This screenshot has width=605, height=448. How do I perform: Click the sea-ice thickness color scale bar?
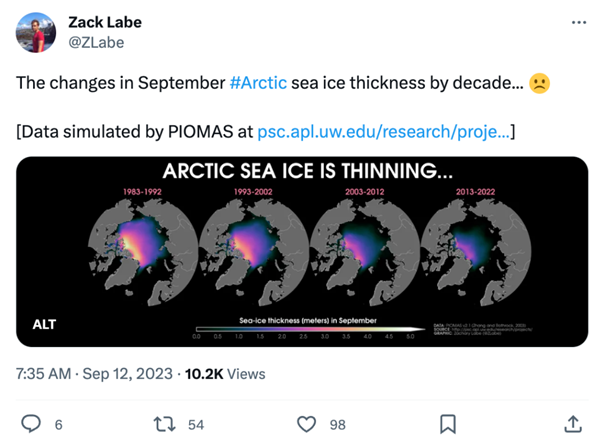click(311, 329)
